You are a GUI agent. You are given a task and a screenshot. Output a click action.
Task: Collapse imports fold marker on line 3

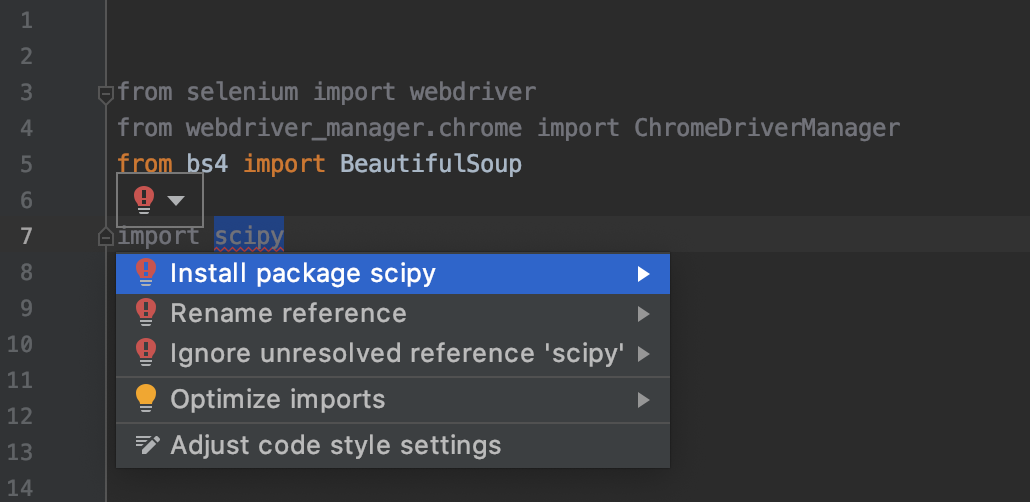pos(106,95)
